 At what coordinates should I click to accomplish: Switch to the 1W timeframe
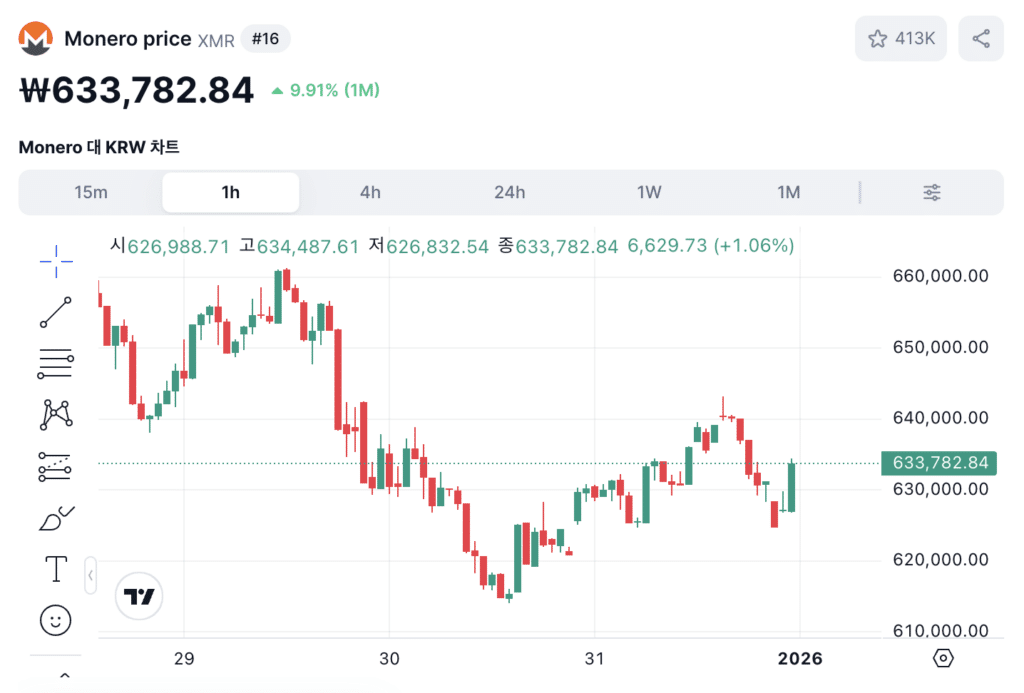pos(649,192)
